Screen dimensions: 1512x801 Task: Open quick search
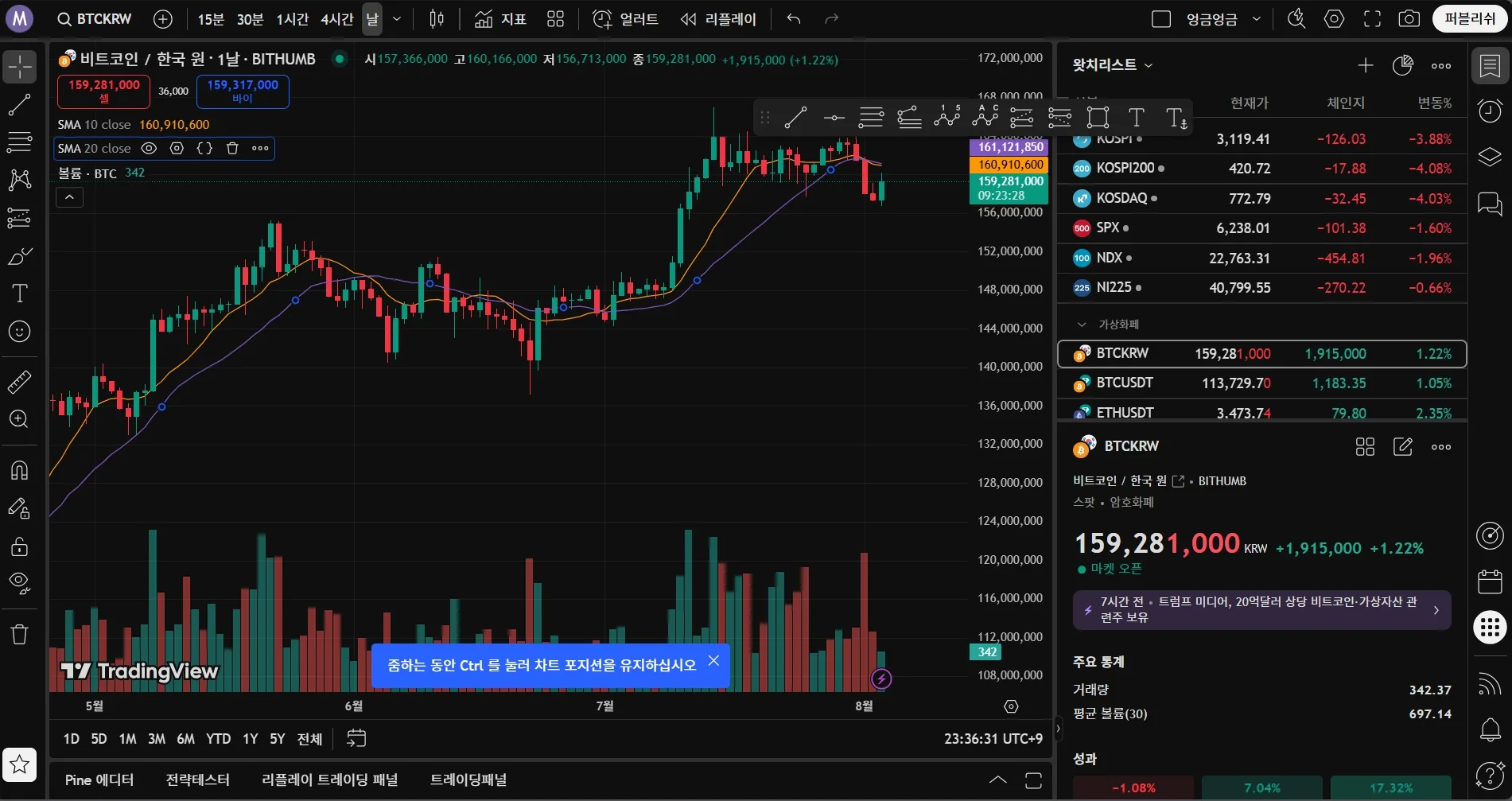click(x=1296, y=19)
